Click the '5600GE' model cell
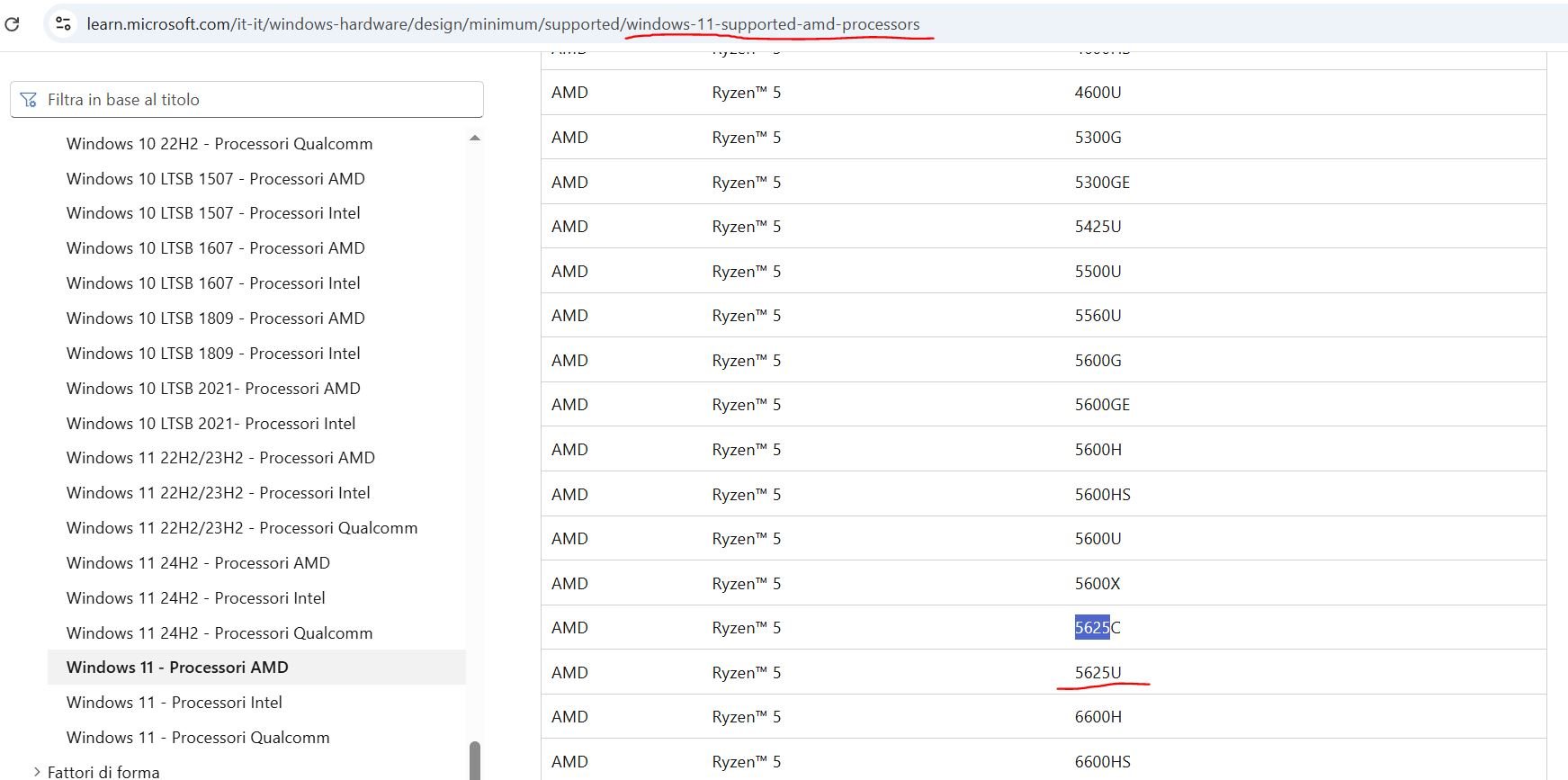 1102,405
